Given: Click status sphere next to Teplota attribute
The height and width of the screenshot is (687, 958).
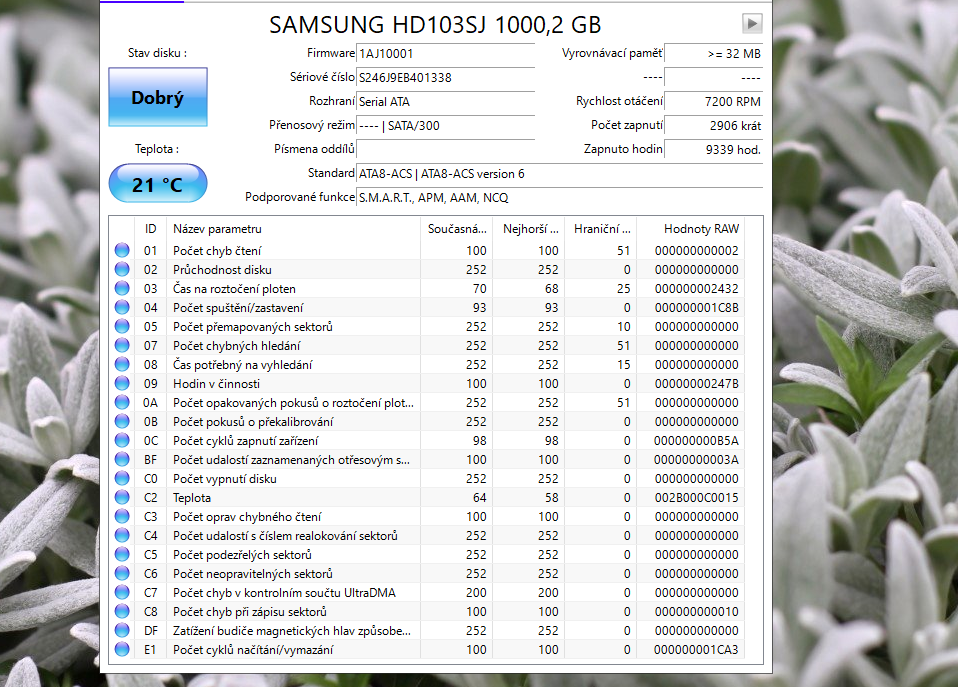Looking at the screenshot, I should pyautogui.click(x=122, y=497).
